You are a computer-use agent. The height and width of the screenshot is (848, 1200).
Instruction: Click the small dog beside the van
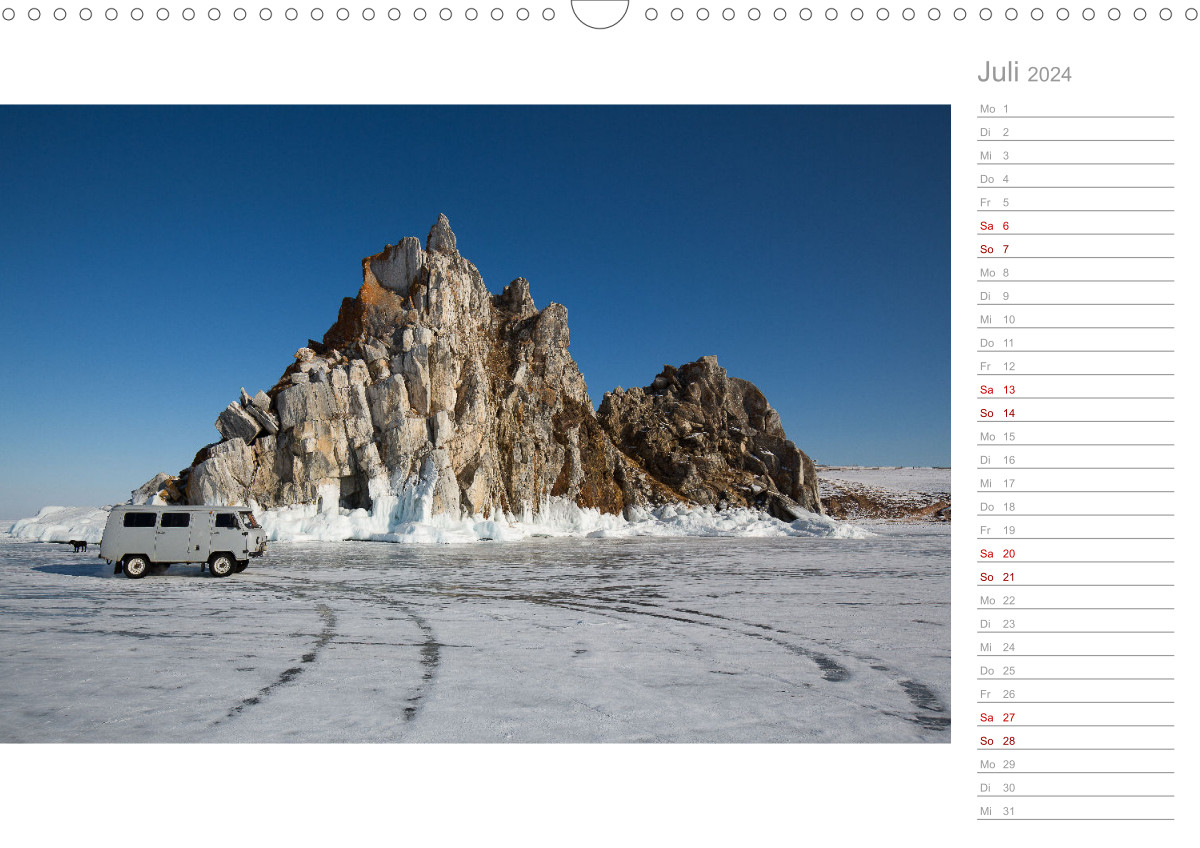click(78, 545)
